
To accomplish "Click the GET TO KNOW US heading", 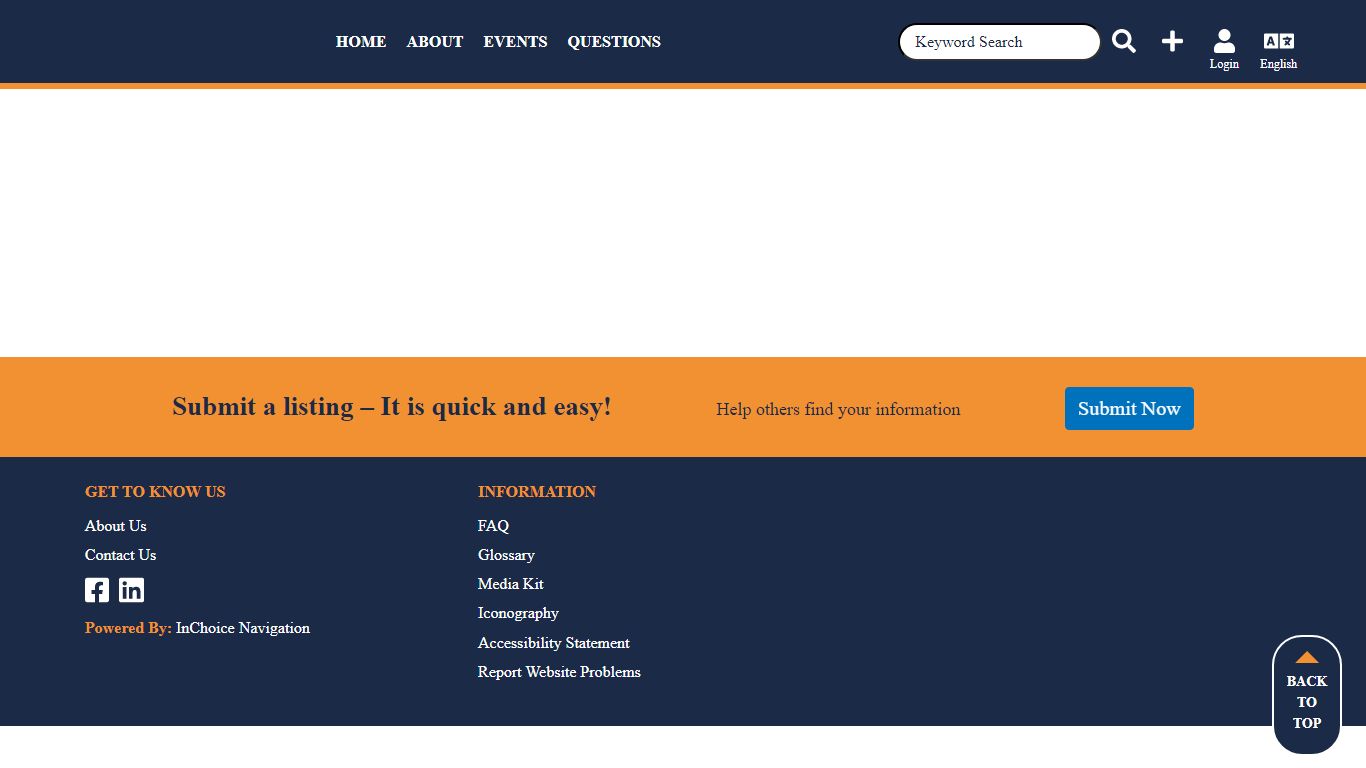I will 155,492.
